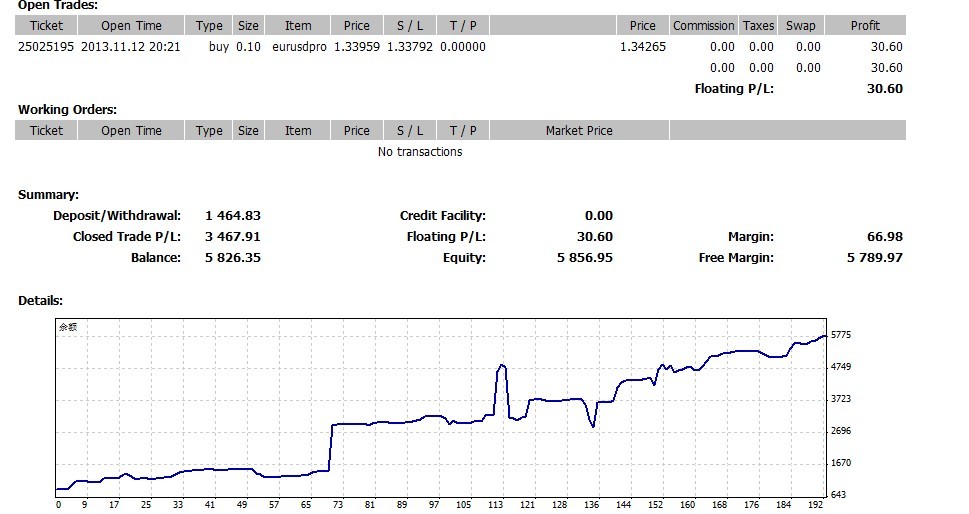Screen dimensions: 969x514
Task: Click ticket number 25025195
Action: [46, 47]
